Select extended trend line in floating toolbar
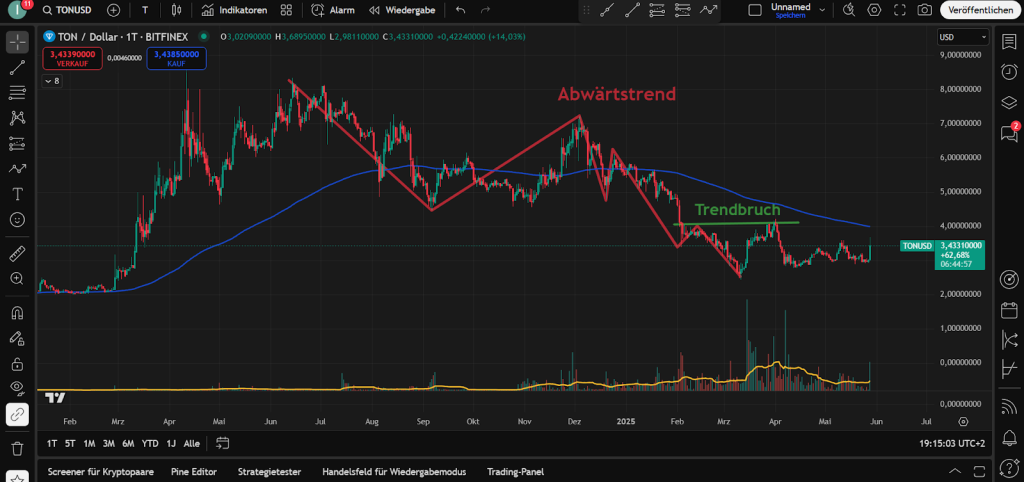1024x482 pixels. click(x=632, y=10)
